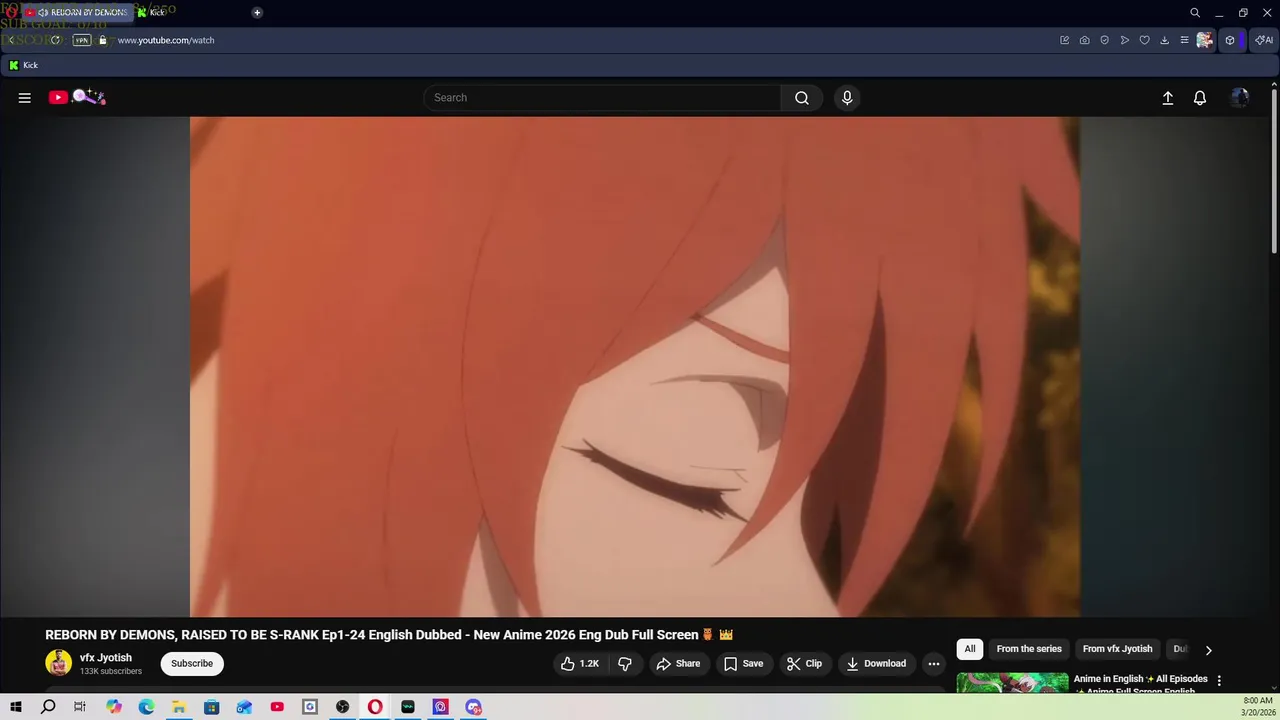Go to YouTube home via logo
This screenshot has width=1280, height=720.
pos(77,97)
